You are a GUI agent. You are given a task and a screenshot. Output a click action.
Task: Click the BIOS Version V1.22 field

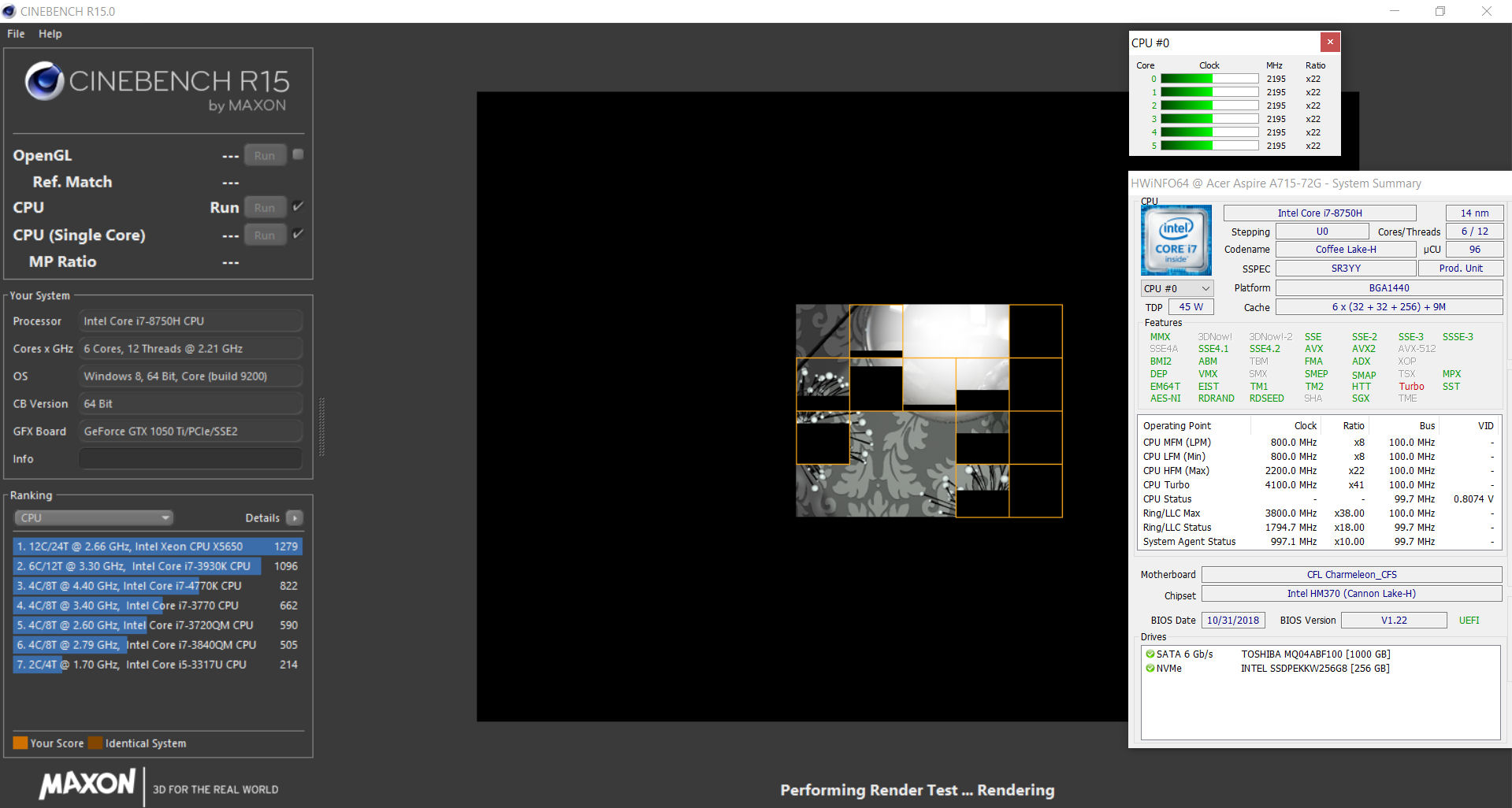tap(1394, 620)
